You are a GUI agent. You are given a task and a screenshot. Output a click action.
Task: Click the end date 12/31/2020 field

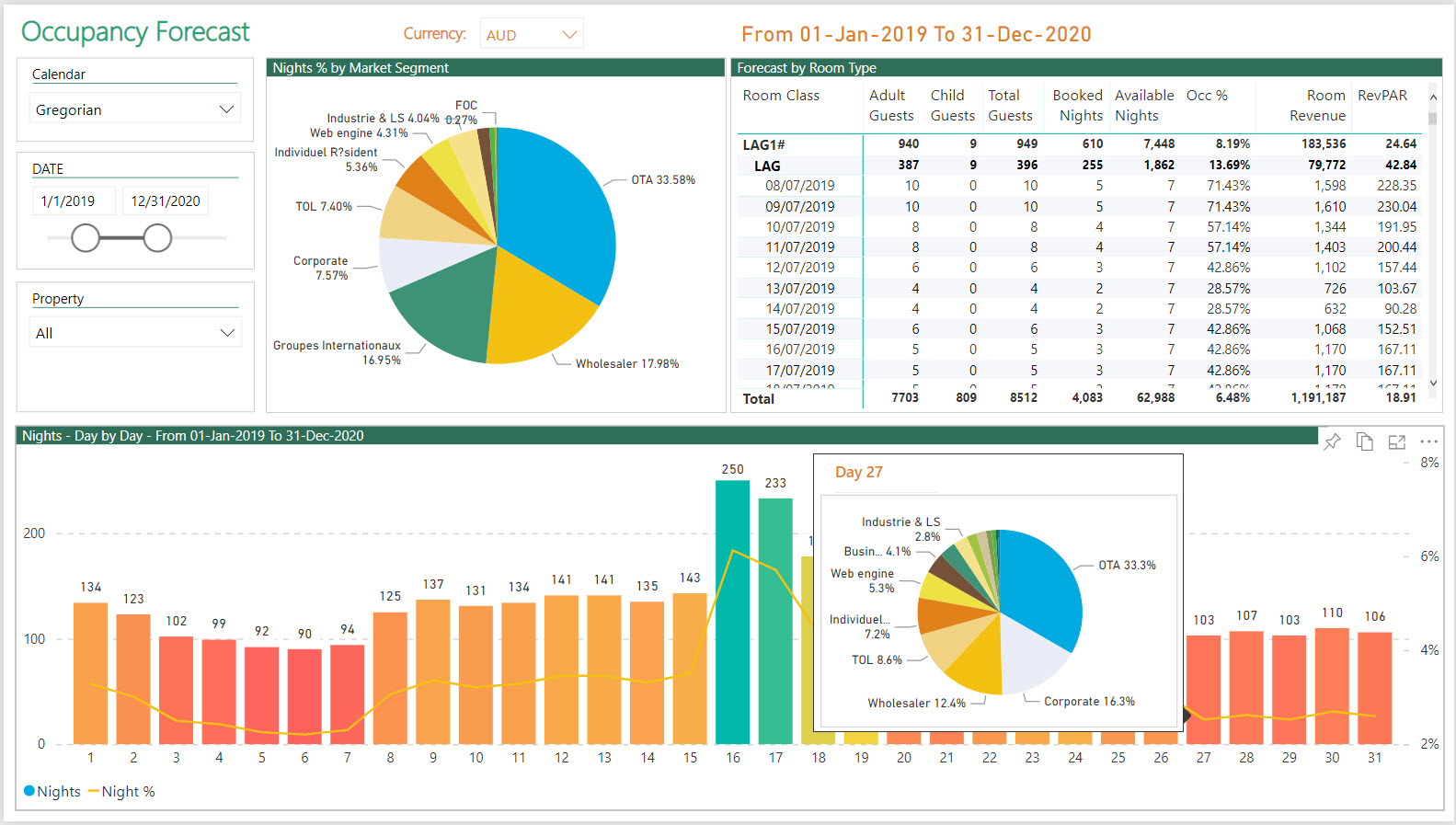(x=166, y=201)
